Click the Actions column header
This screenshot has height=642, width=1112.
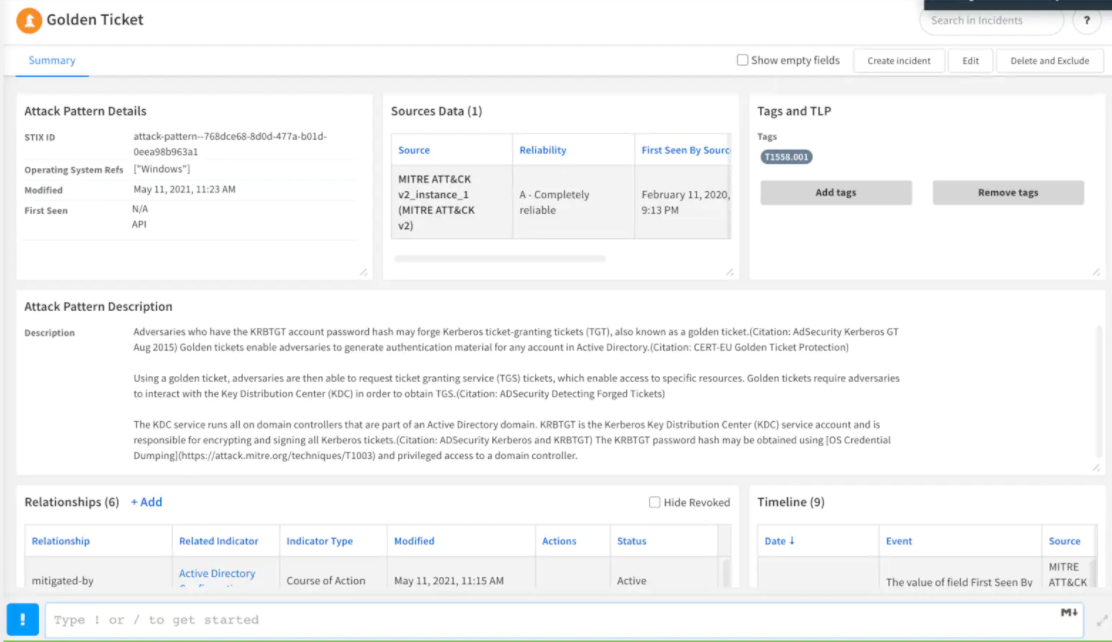559,541
